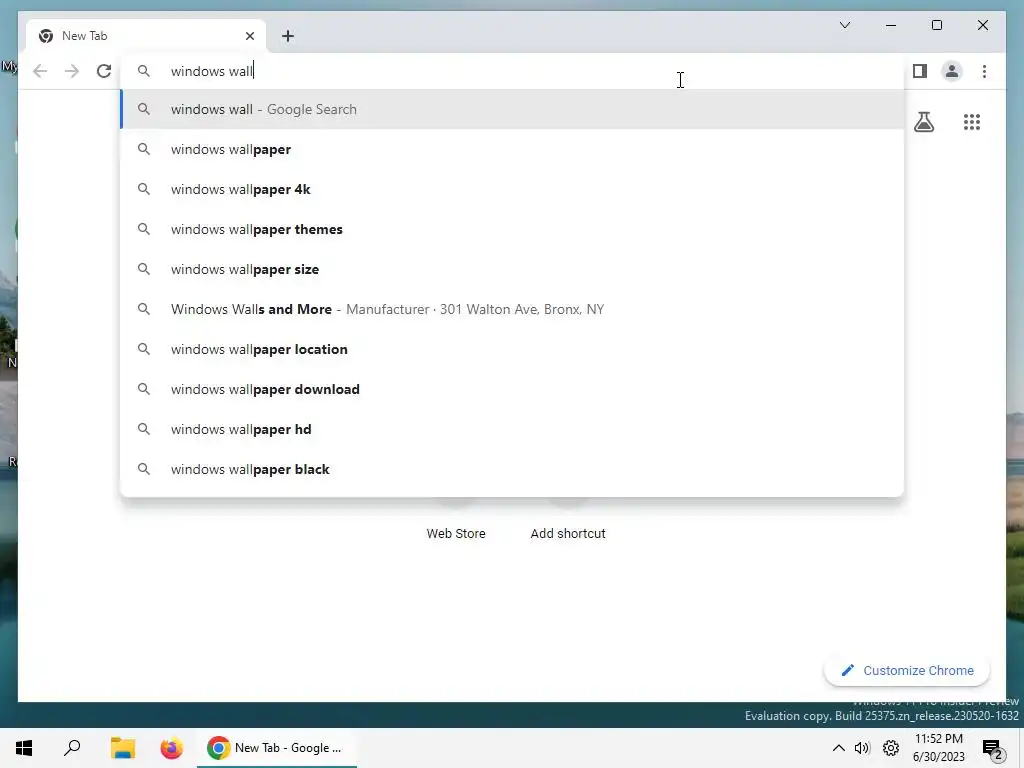Launch Firefox from the taskbar
Viewport: 1024px width, 768px height.
point(172,748)
